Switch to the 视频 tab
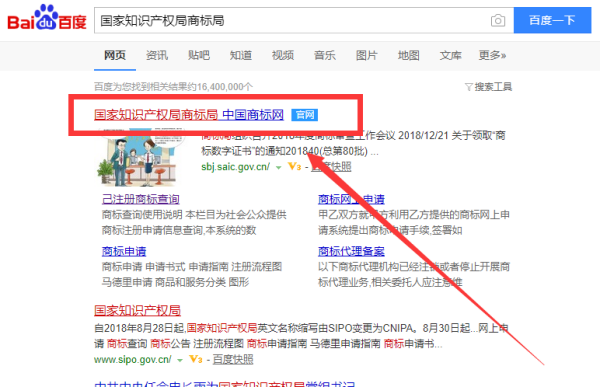 click(283, 56)
